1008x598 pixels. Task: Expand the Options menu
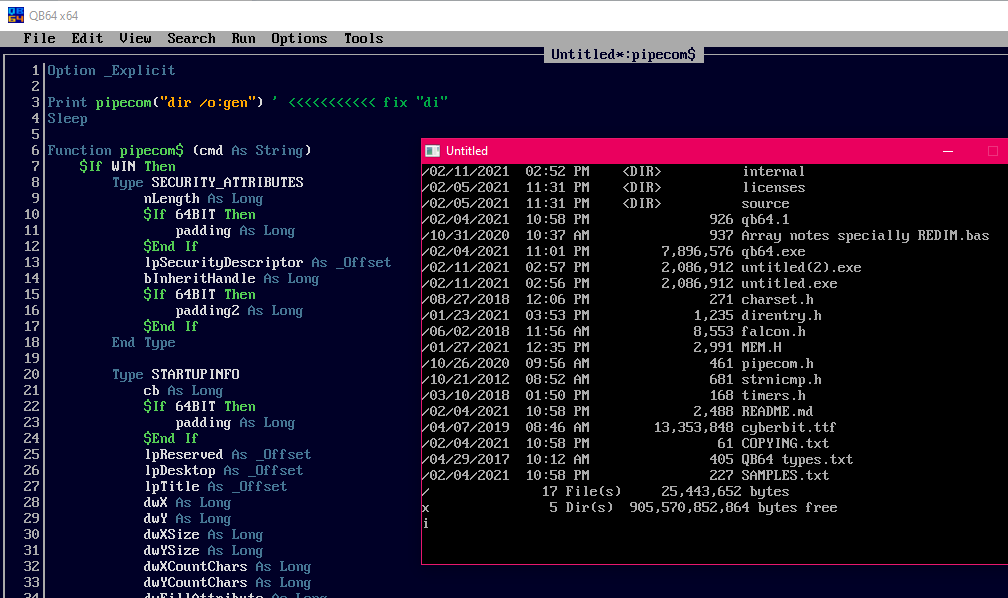point(299,38)
